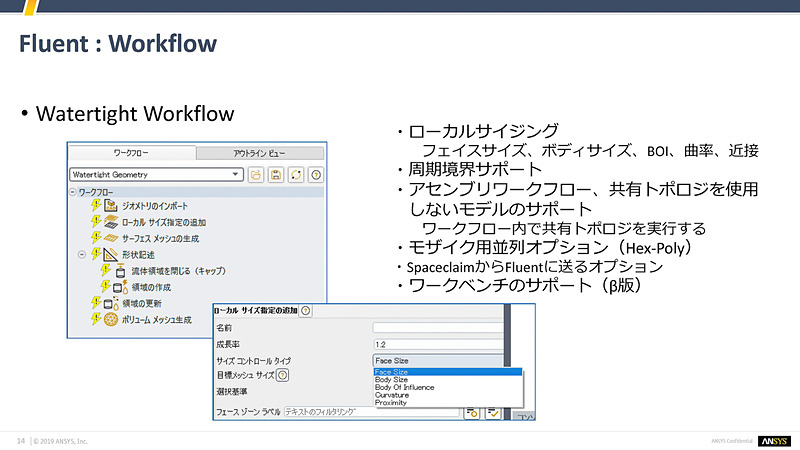Click the workflow help question-mark icon
This screenshot has height=450, width=800.
[316, 175]
